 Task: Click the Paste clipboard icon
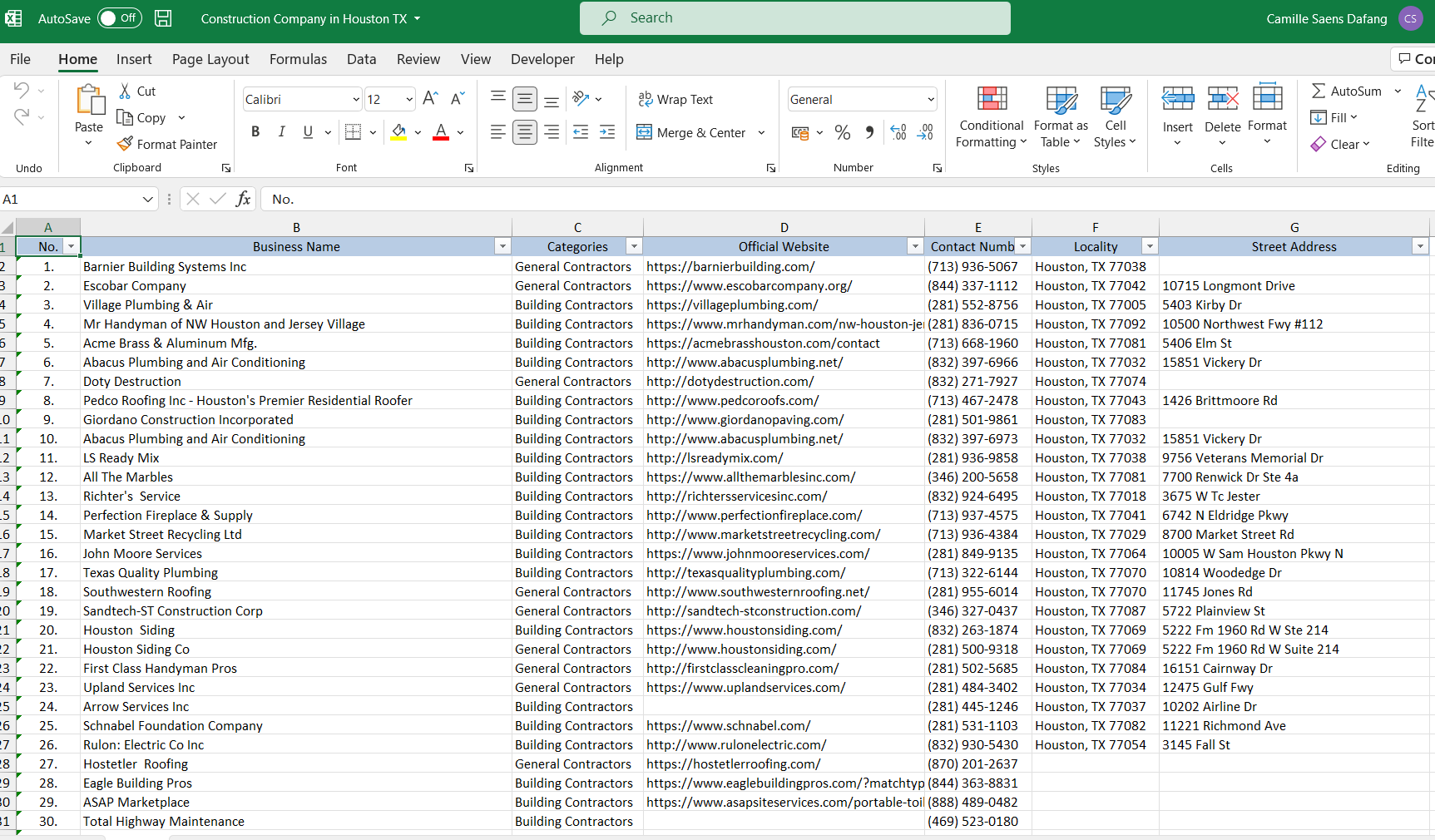tap(89, 101)
